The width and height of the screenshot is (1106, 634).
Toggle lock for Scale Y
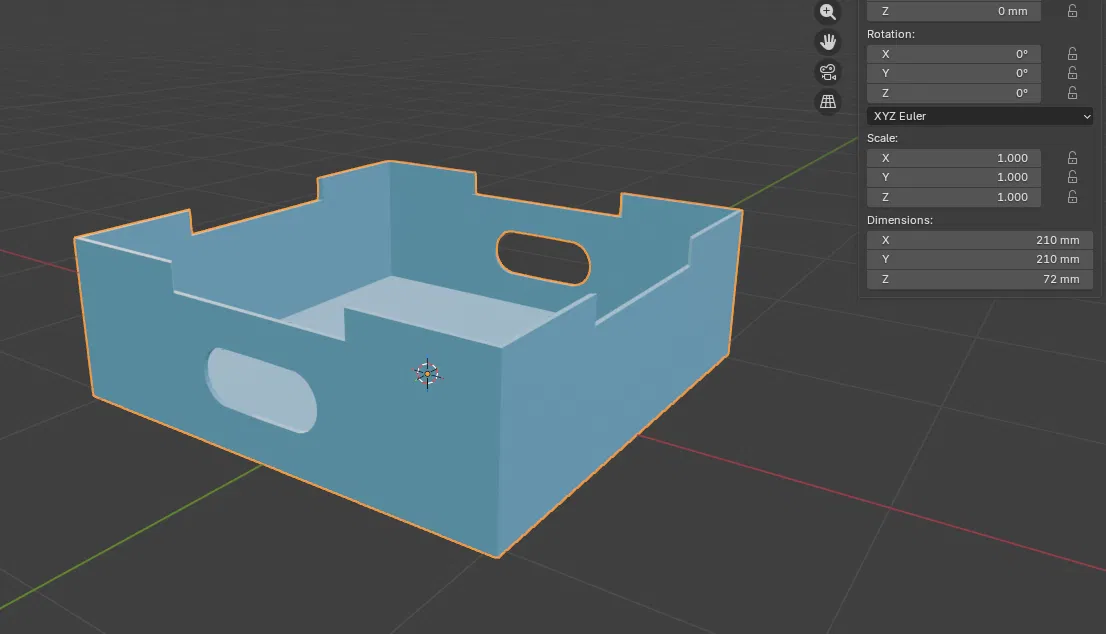[x=1072, y=177]
